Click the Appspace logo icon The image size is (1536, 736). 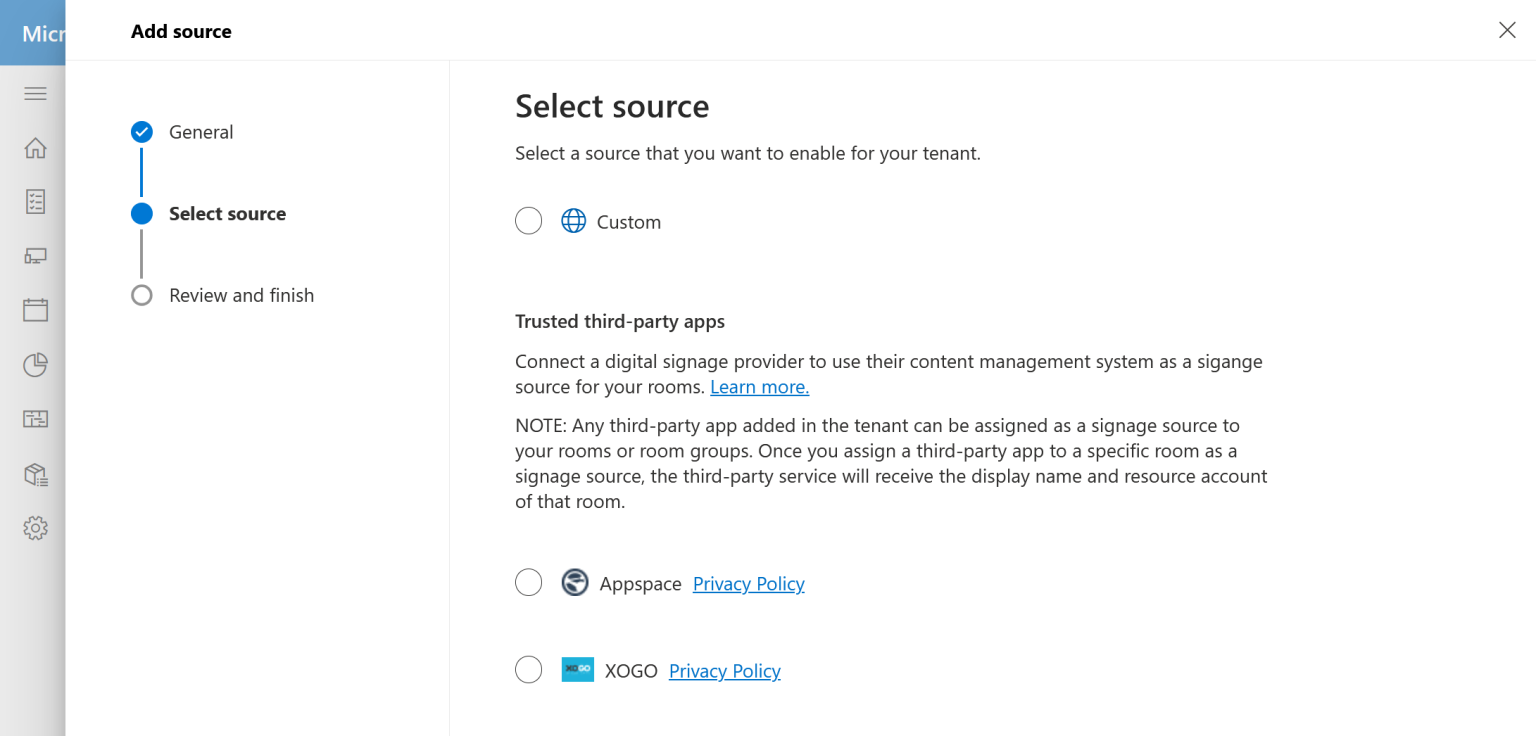point(575,582)
